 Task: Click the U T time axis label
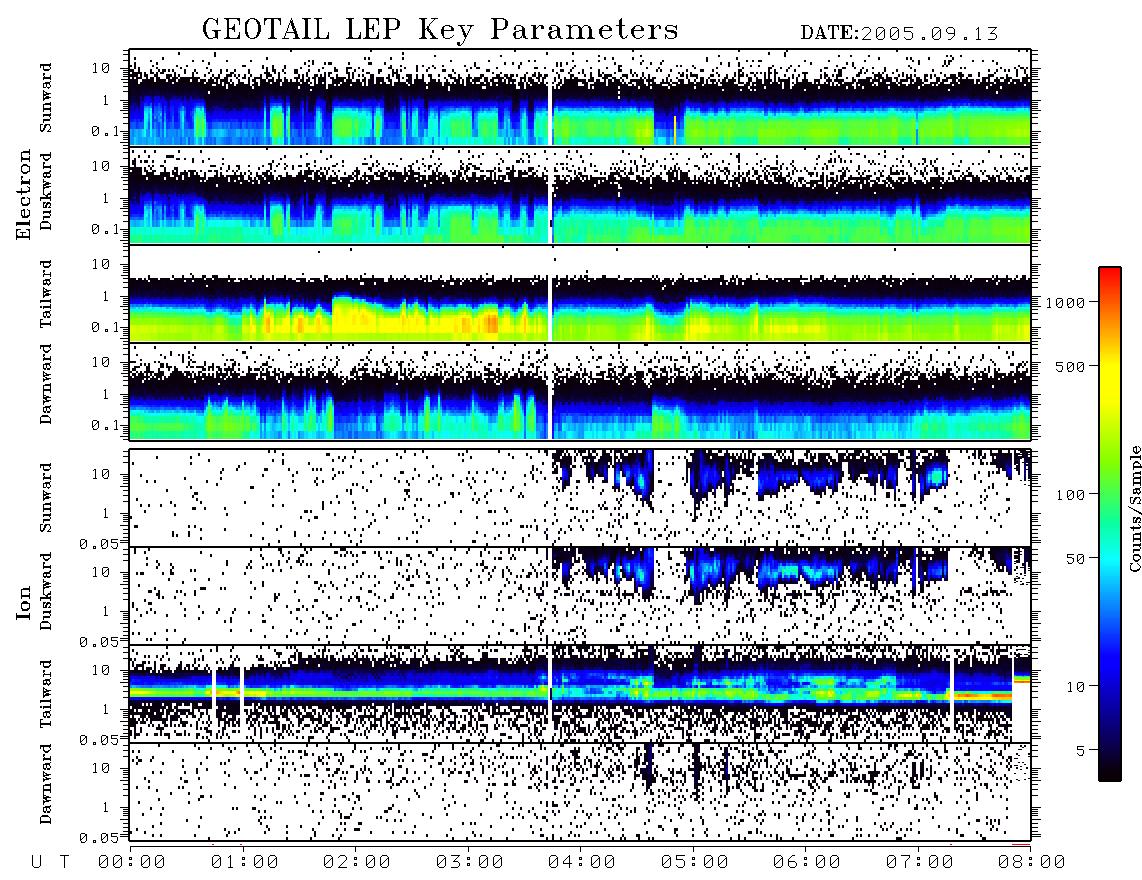click(x=50, y=863)
